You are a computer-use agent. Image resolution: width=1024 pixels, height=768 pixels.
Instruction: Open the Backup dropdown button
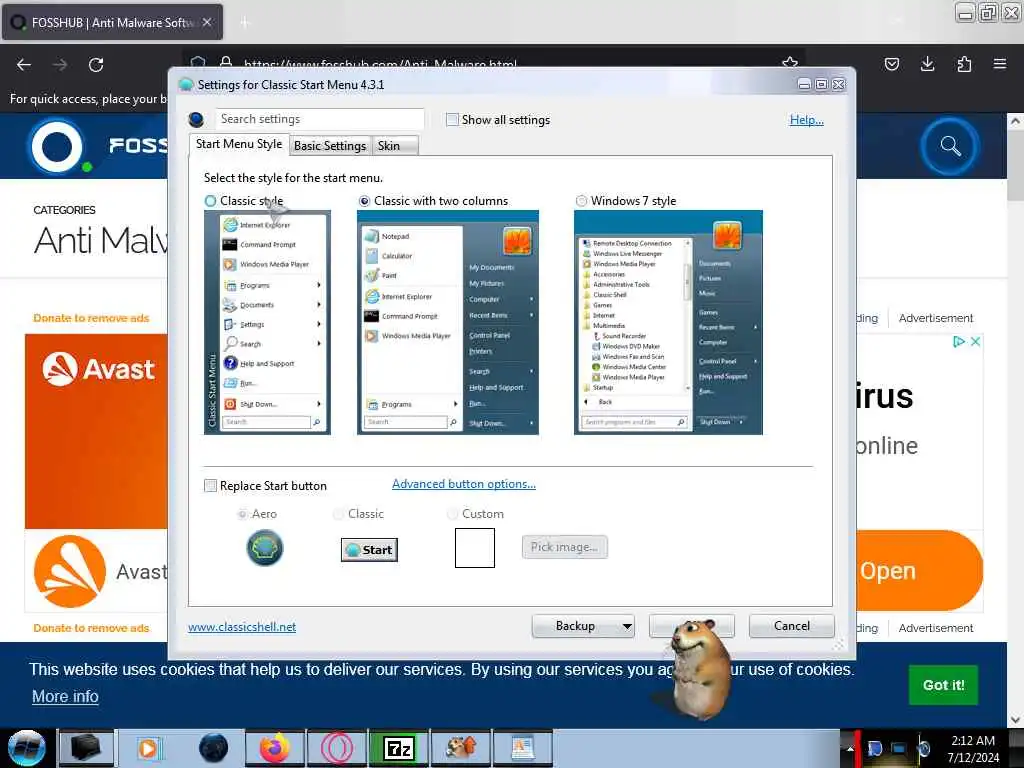coord(583,626)
